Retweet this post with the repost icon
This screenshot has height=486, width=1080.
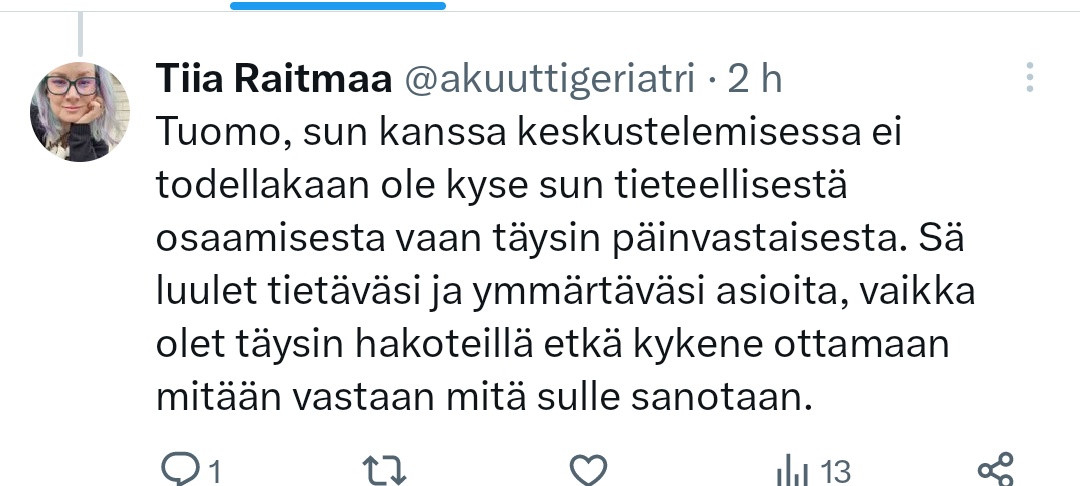[383, 468]
